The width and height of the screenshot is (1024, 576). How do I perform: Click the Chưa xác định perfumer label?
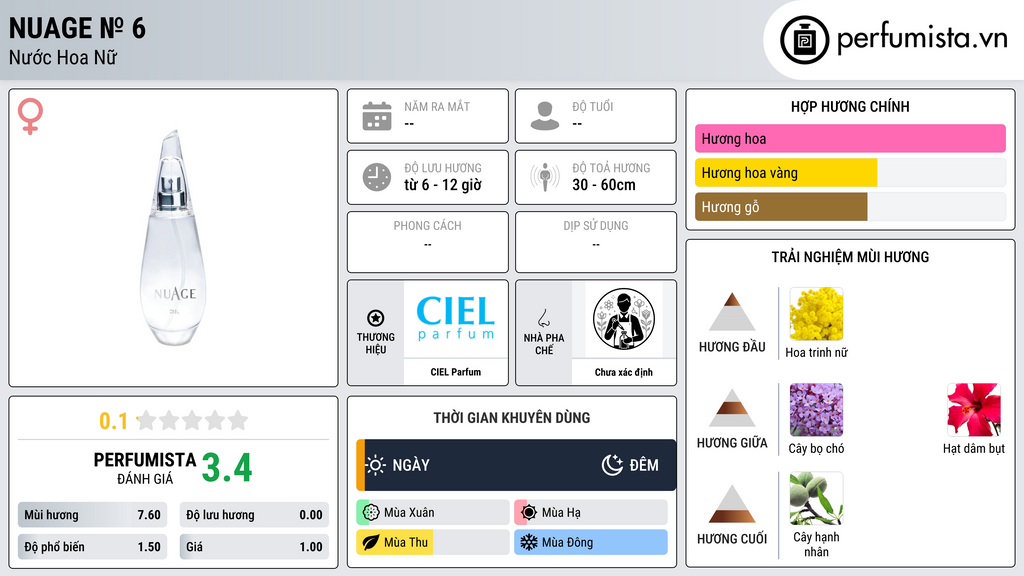pos(624,372)
